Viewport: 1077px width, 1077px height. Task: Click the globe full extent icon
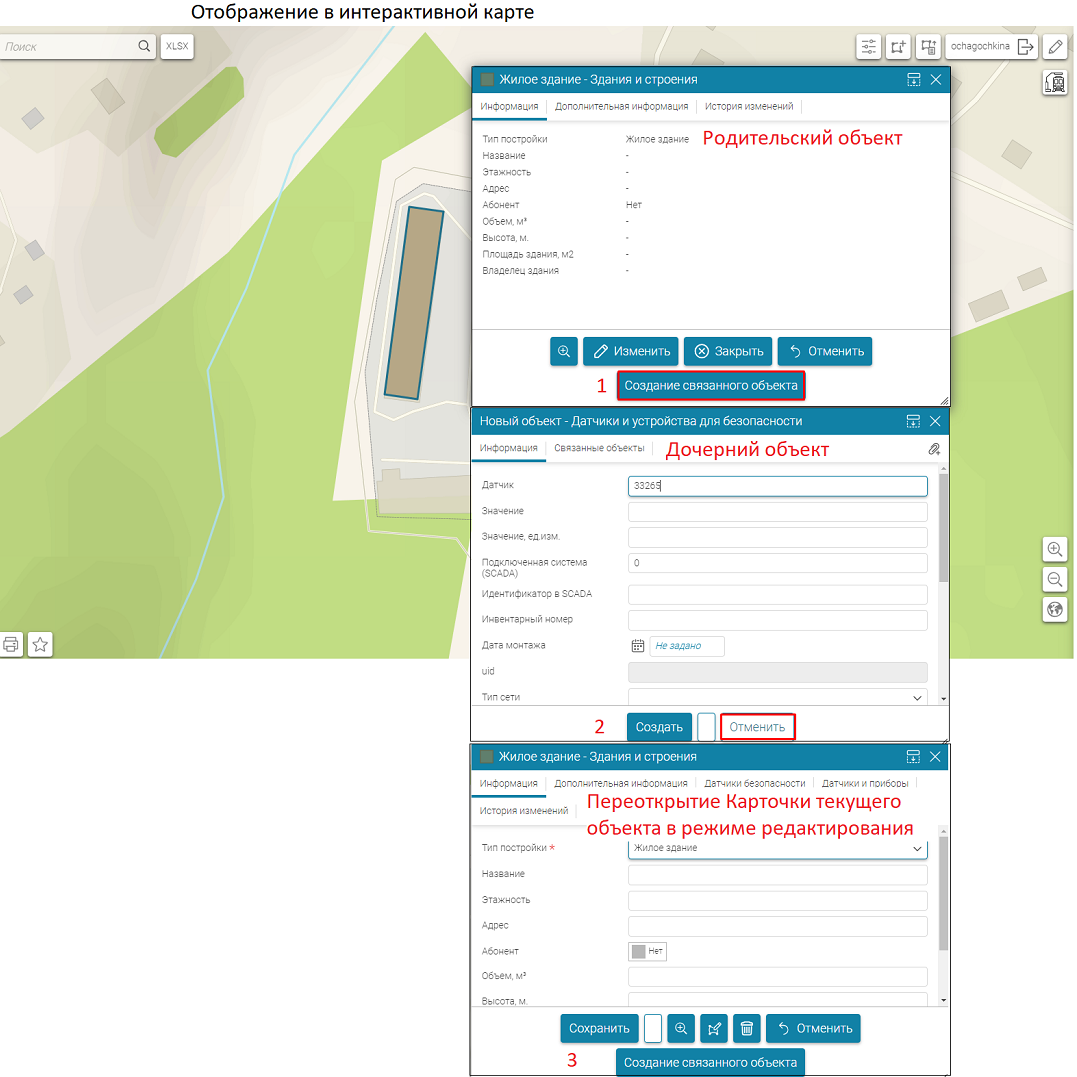point(1054,609)
